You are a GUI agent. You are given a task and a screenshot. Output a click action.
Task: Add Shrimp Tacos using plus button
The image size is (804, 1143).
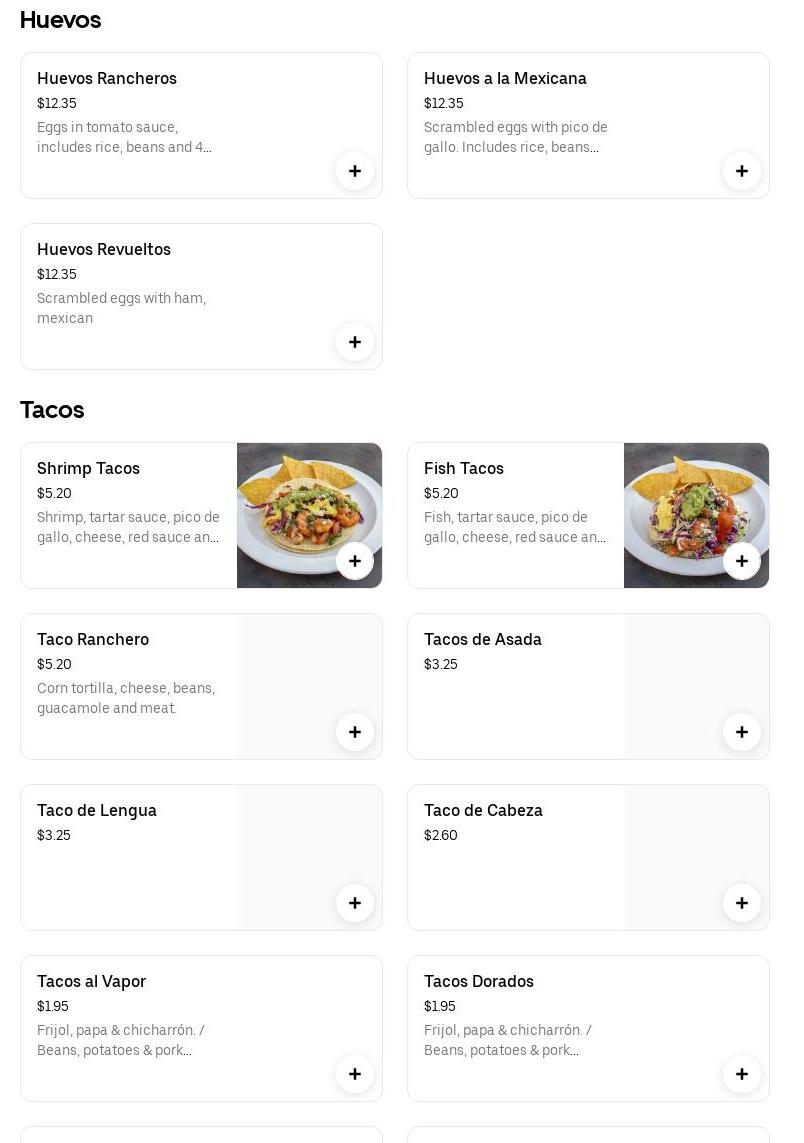pos(355,561)
